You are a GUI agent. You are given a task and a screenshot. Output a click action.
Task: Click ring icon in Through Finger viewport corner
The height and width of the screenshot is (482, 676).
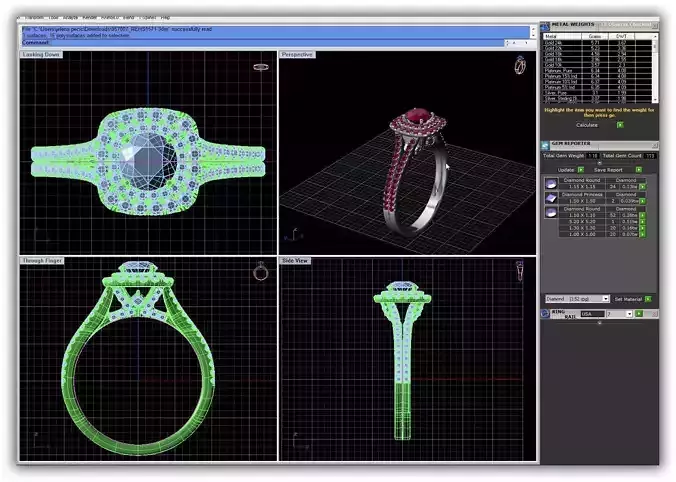click(260, 271)
